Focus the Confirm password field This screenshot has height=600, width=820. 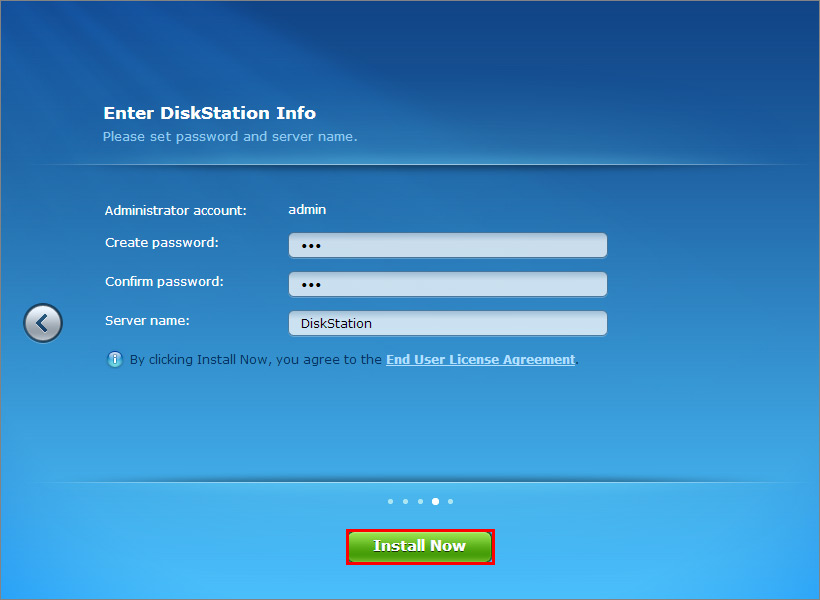pyautogui.click(x=448, y=285)
